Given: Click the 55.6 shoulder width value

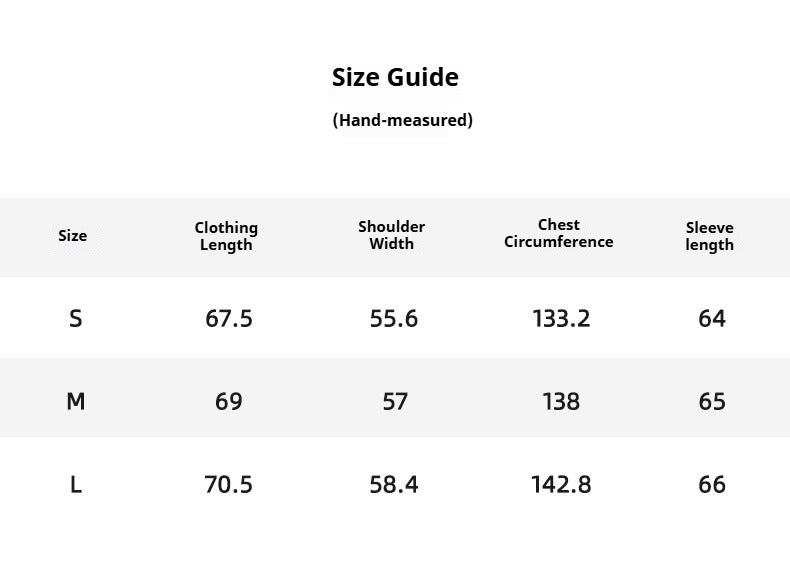Looking at the screenshot, I should coord(394,318).
